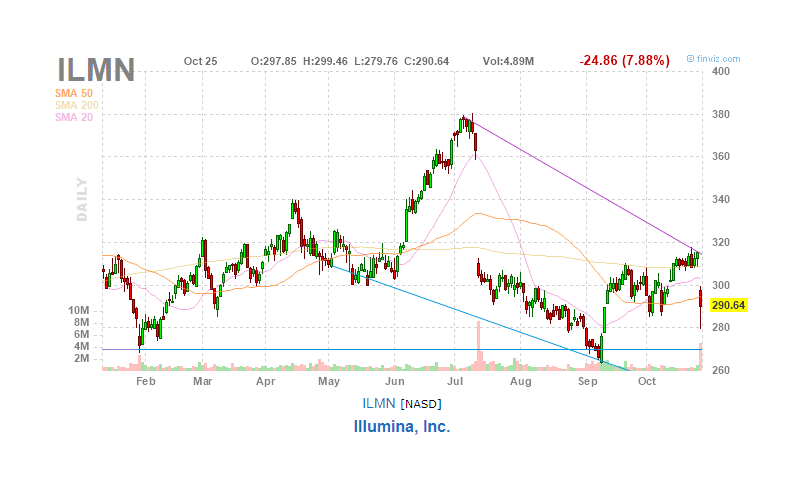Click the Oct 25 date label

pyautogui.click(x=200, y=61)
